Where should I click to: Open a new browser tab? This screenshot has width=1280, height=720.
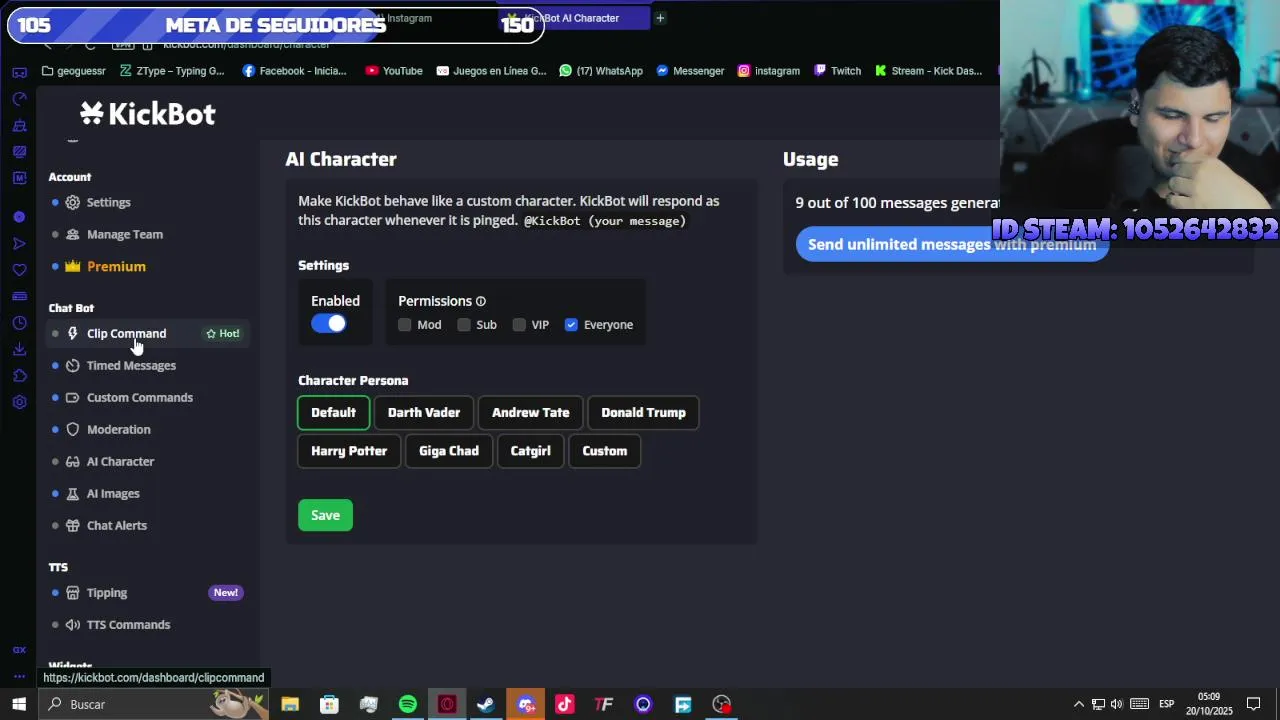660,18
